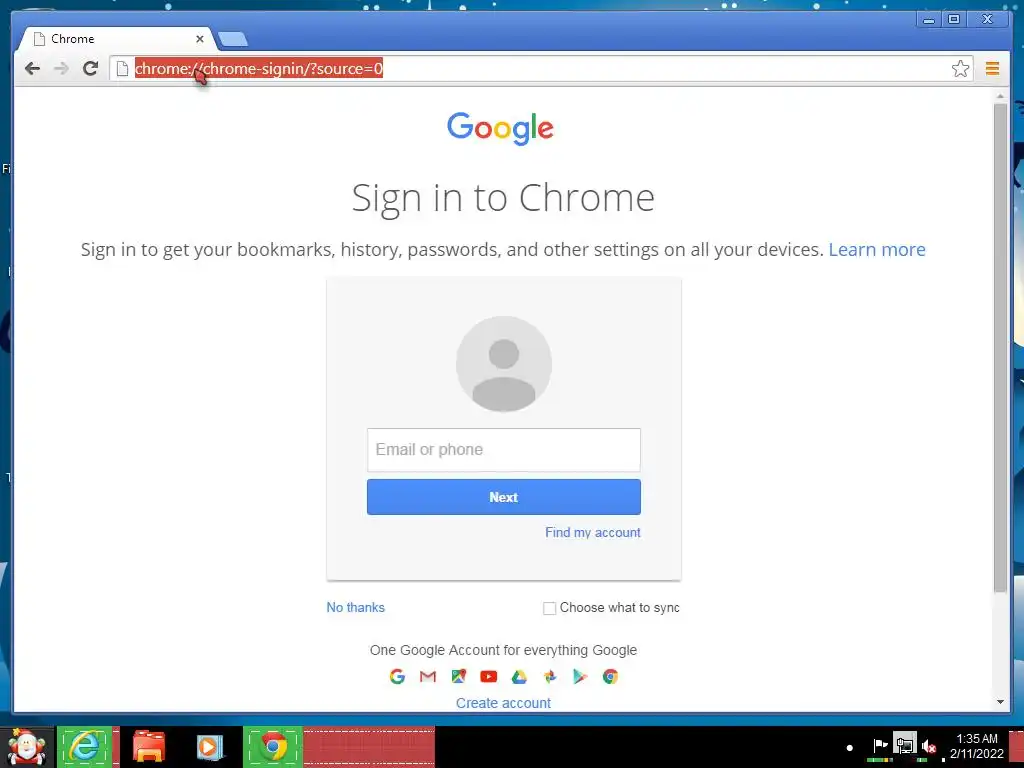Click the scrollbar up arrow
Viewport: 1024px width, 768px height.
(x=1000, y=97)
